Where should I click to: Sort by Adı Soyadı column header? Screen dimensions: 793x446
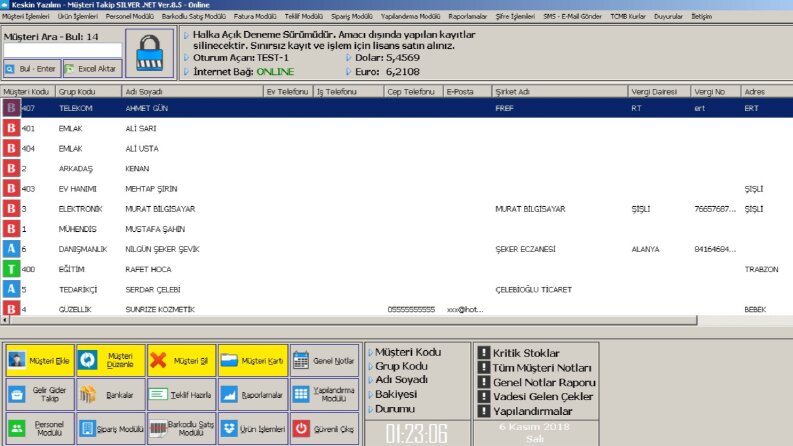[192, 92]
